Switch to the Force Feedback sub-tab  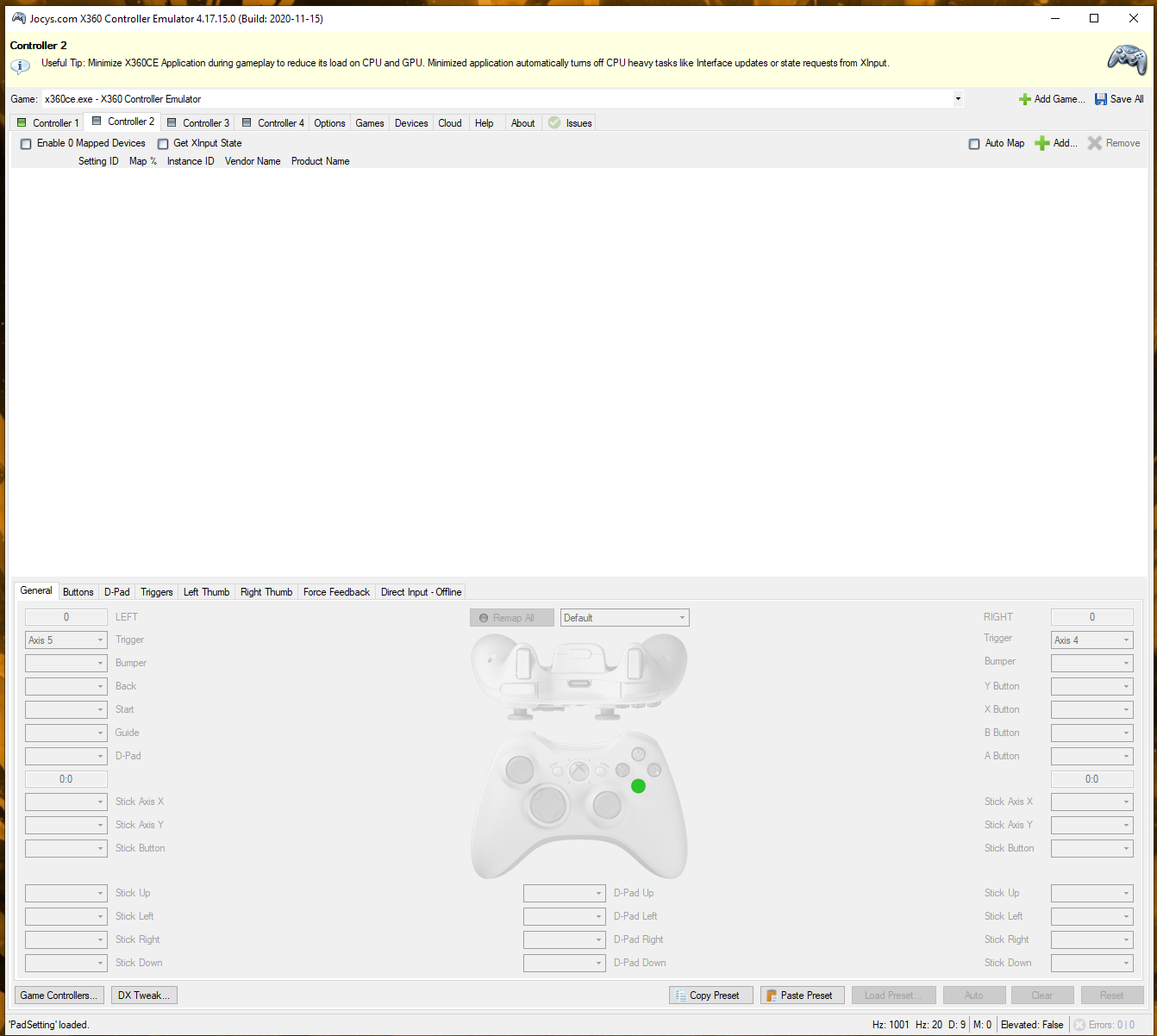point(336,592)
